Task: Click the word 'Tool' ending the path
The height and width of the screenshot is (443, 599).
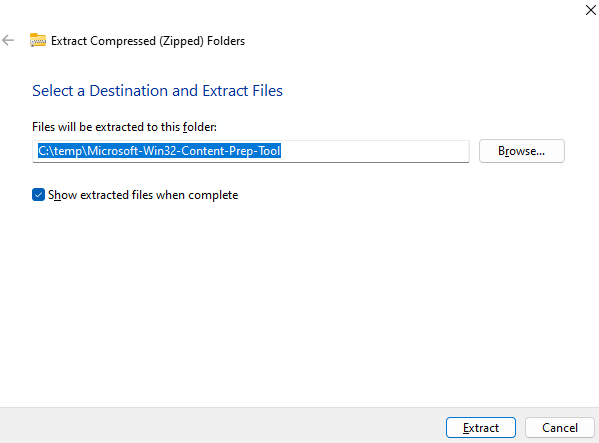Action: (269, 151)
